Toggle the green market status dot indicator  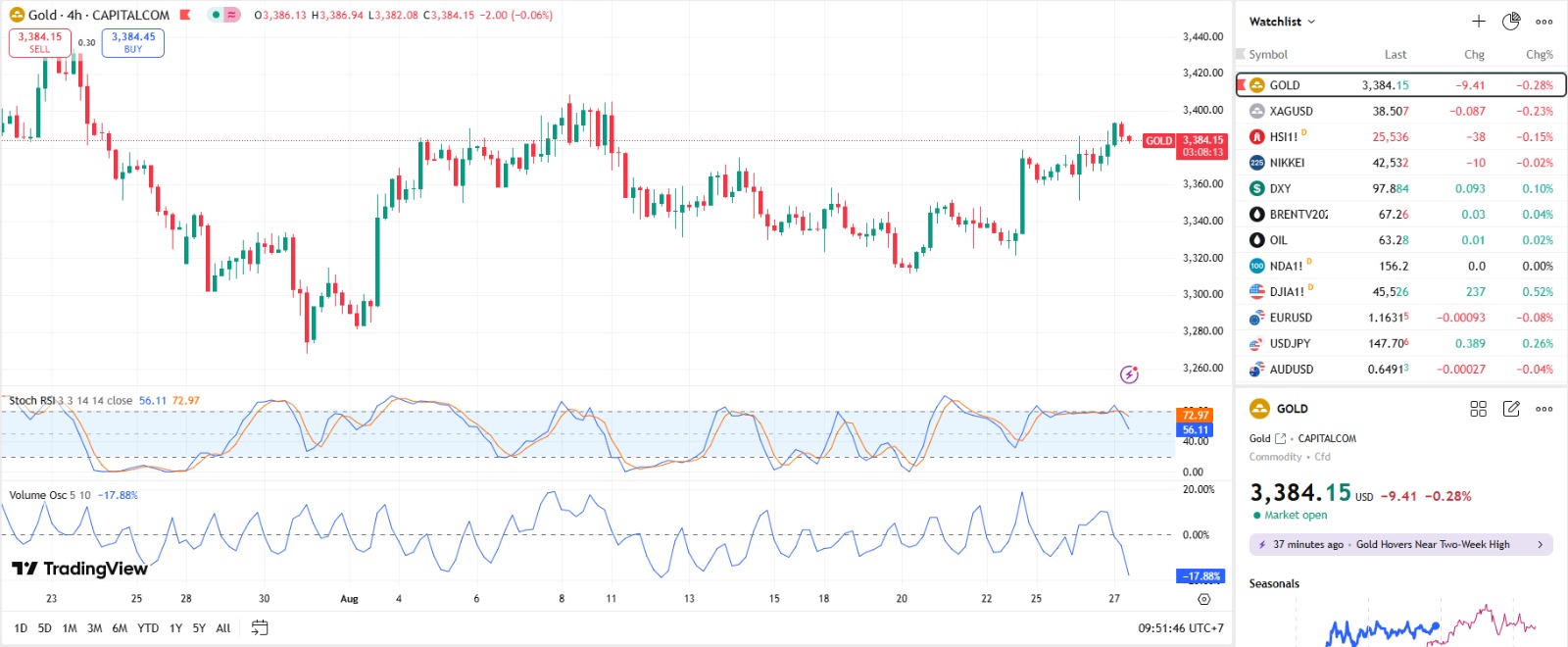[x=216, y=15]
